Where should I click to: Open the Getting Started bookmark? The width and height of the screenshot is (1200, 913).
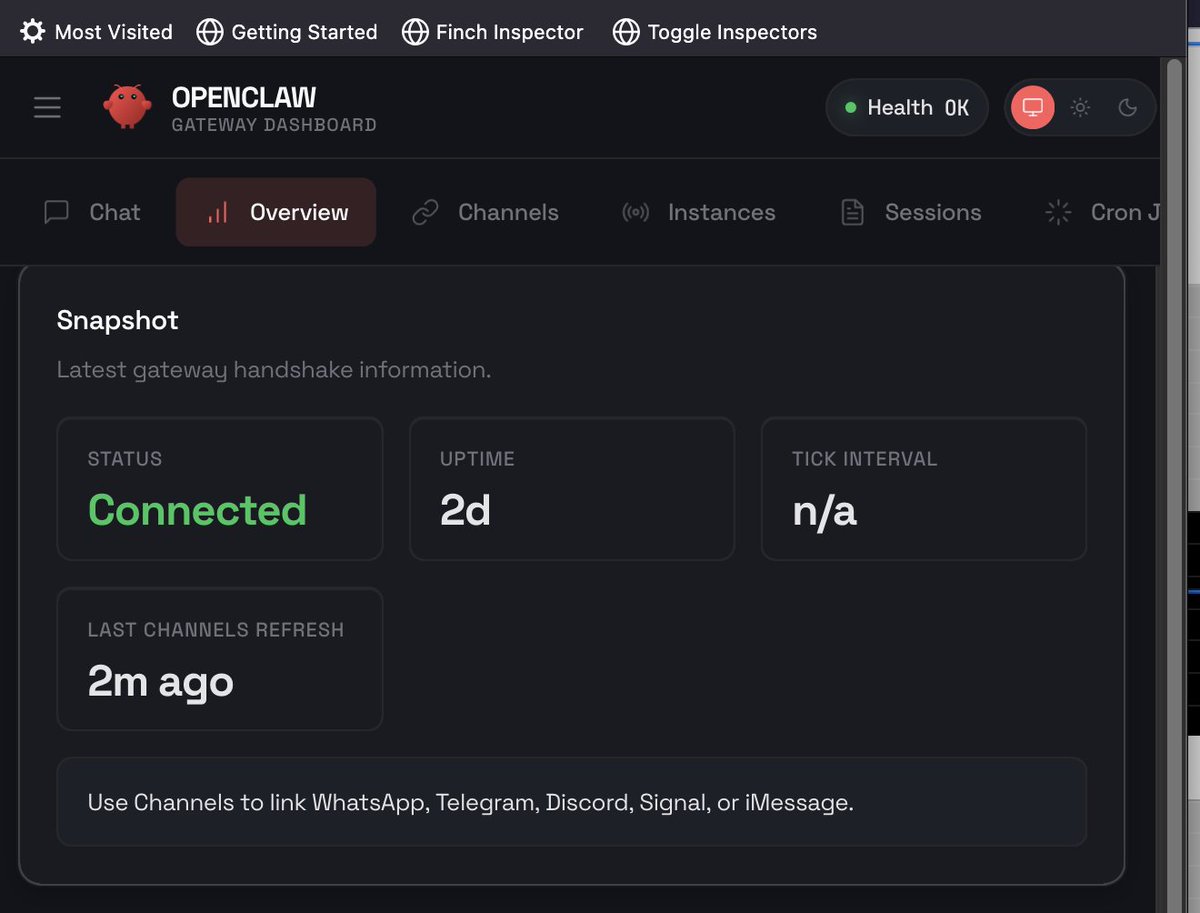[x=287, y=32]
